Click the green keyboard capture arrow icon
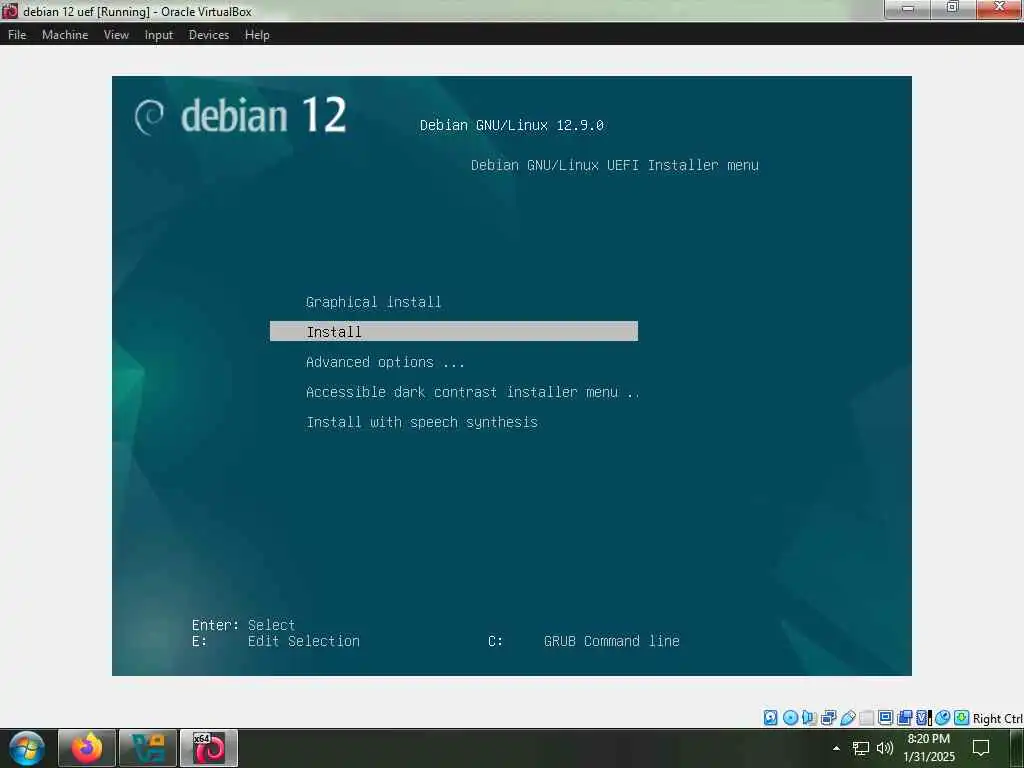The height and width of the screenshot is (768, 1024). point(961,718)
